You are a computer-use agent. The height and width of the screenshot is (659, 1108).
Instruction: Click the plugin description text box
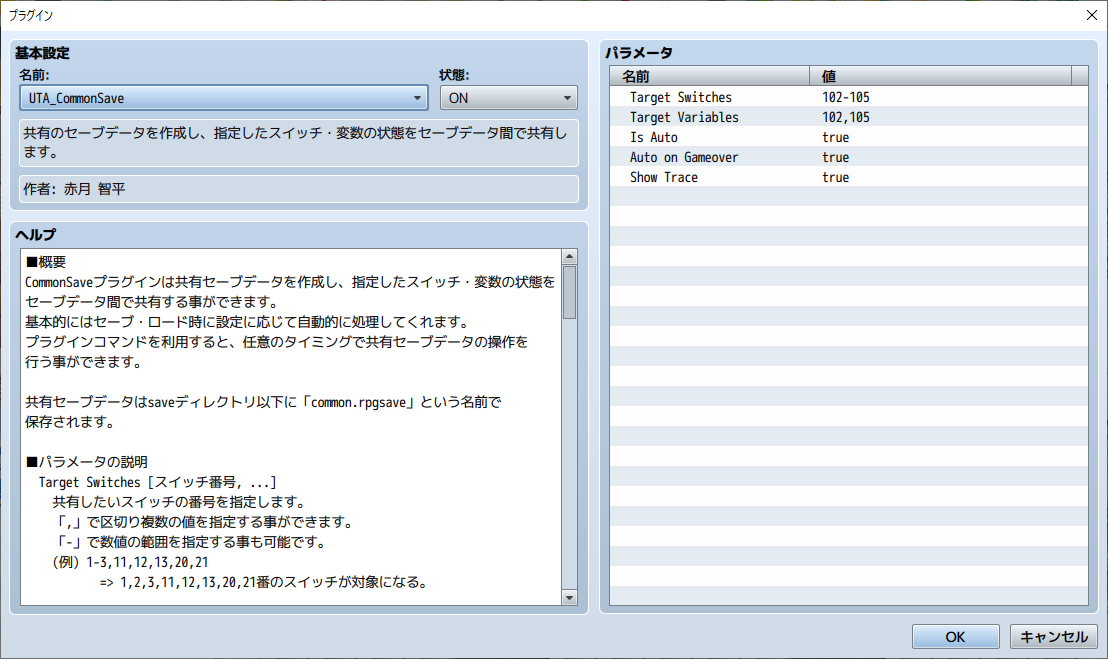coord(299,143)
